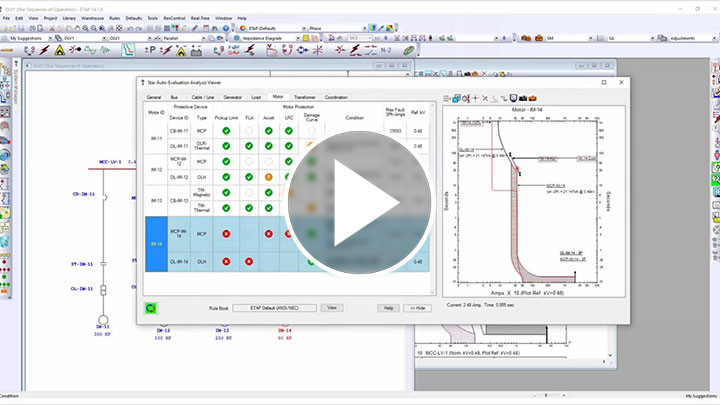Click the shield icon in plot toolbar
Viewport: 720px width, 405px height.
[513, 98]
